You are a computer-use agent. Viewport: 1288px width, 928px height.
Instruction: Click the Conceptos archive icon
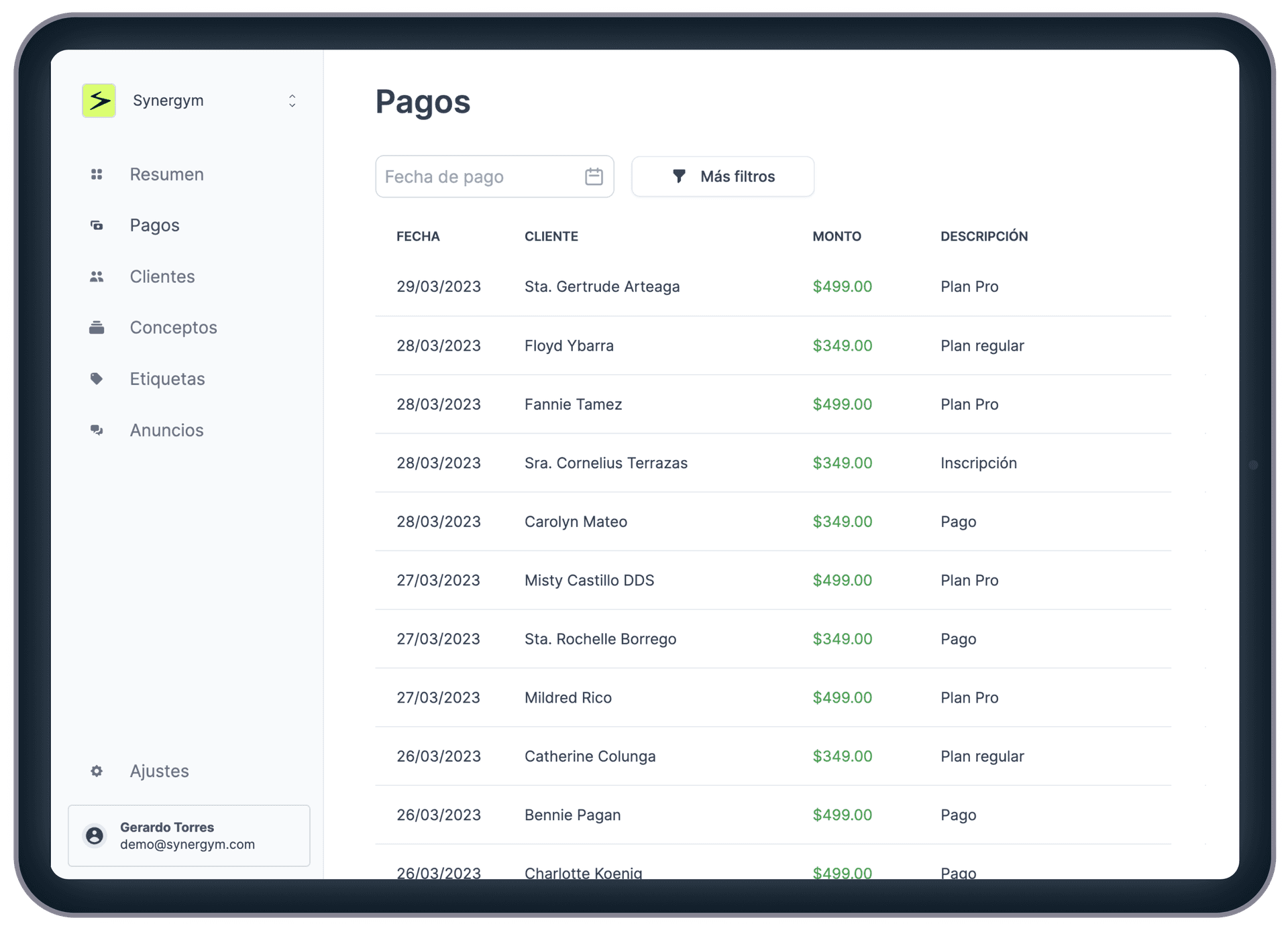click(97, 327)
